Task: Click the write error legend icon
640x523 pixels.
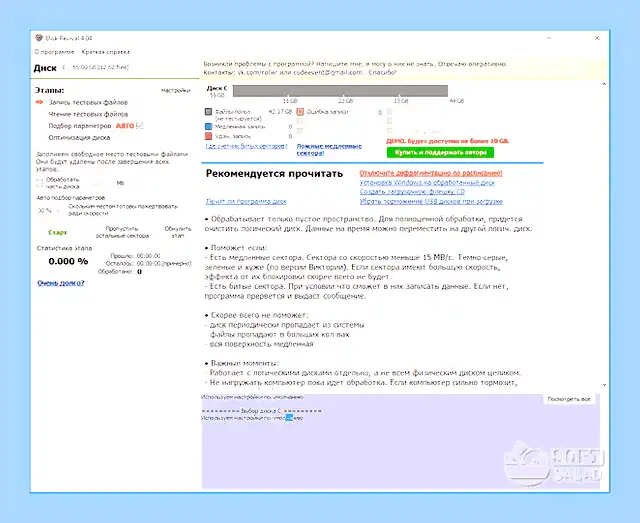Action: click(300, 111)
